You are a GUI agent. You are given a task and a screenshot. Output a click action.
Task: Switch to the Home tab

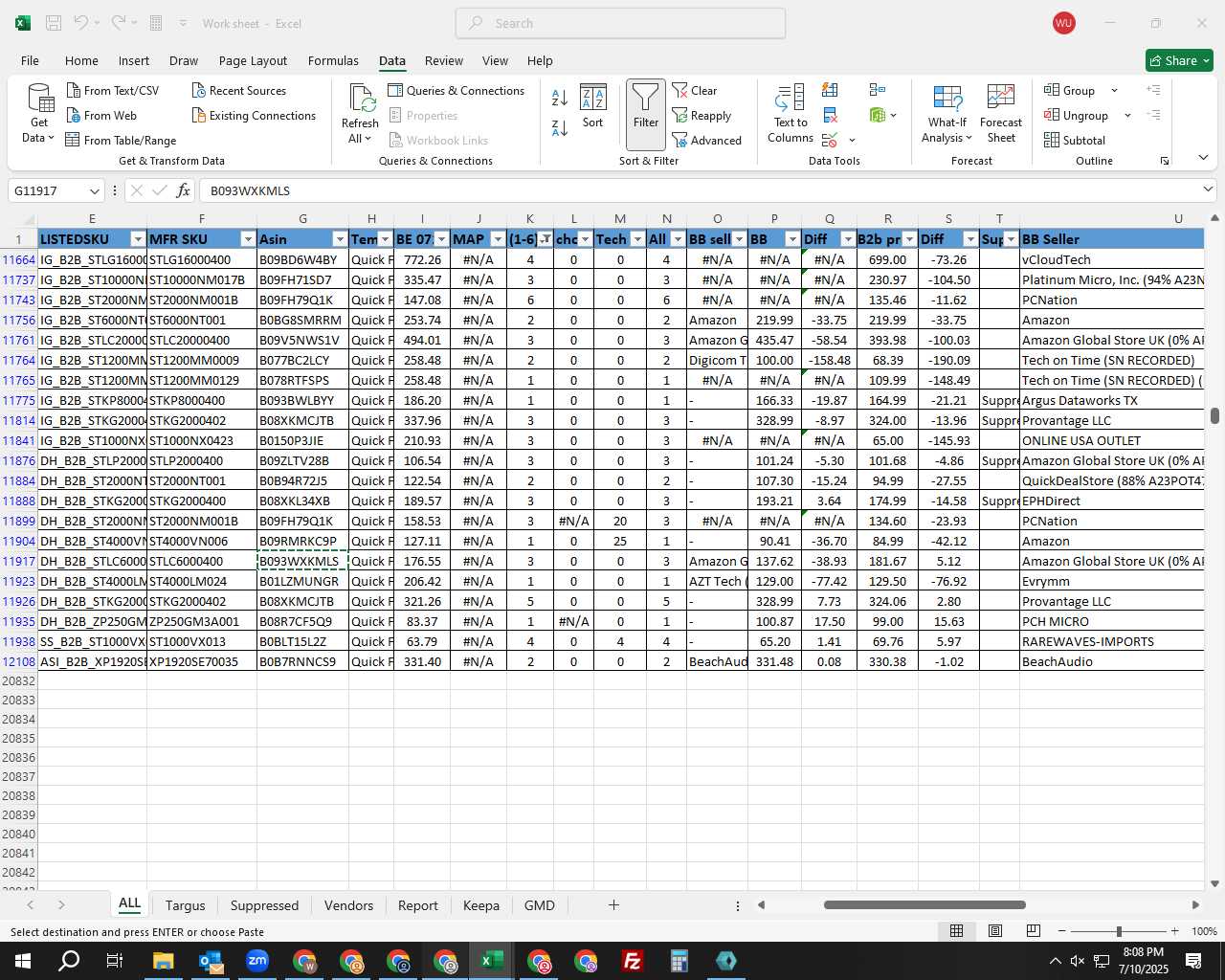coord(81,60)
